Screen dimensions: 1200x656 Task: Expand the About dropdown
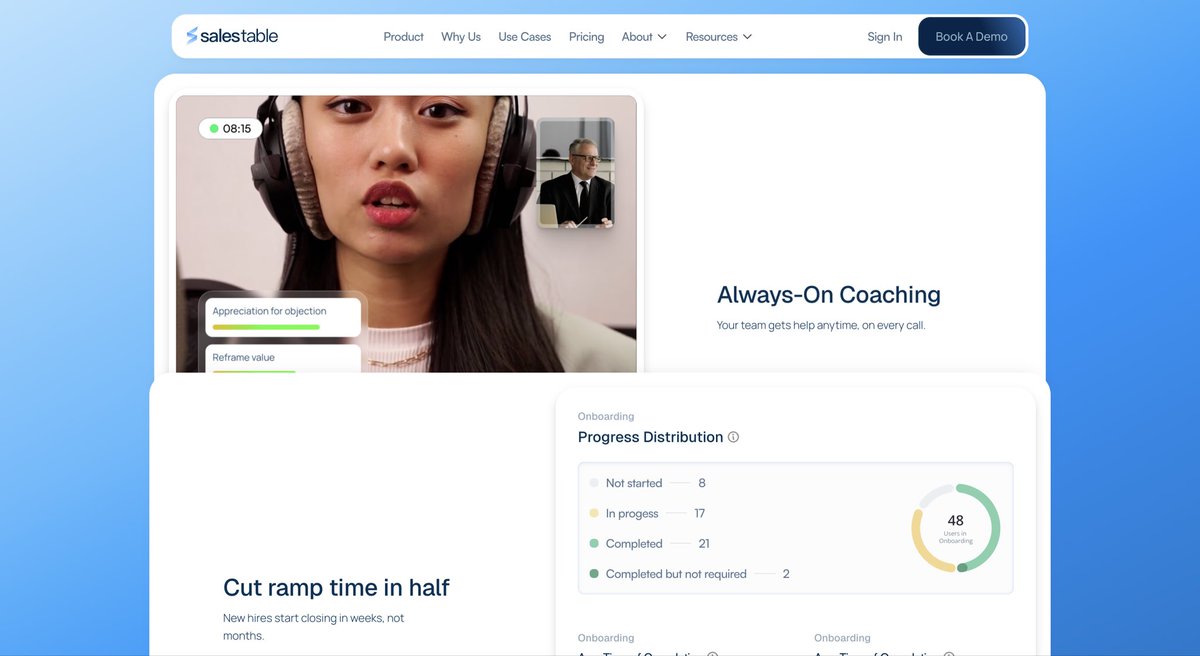click(x=644, y=37)
